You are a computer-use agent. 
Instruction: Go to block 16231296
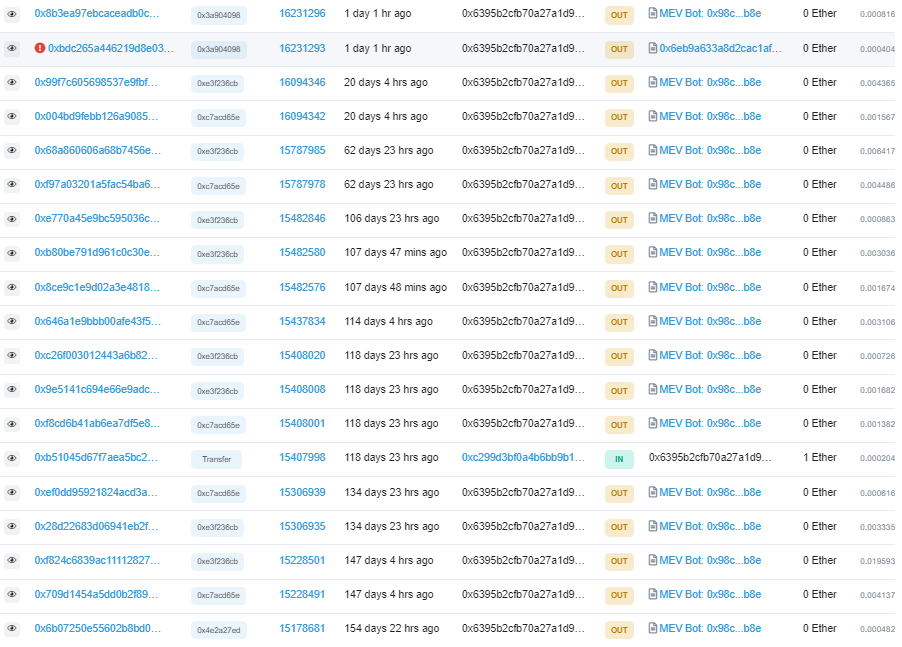point(302,13)
